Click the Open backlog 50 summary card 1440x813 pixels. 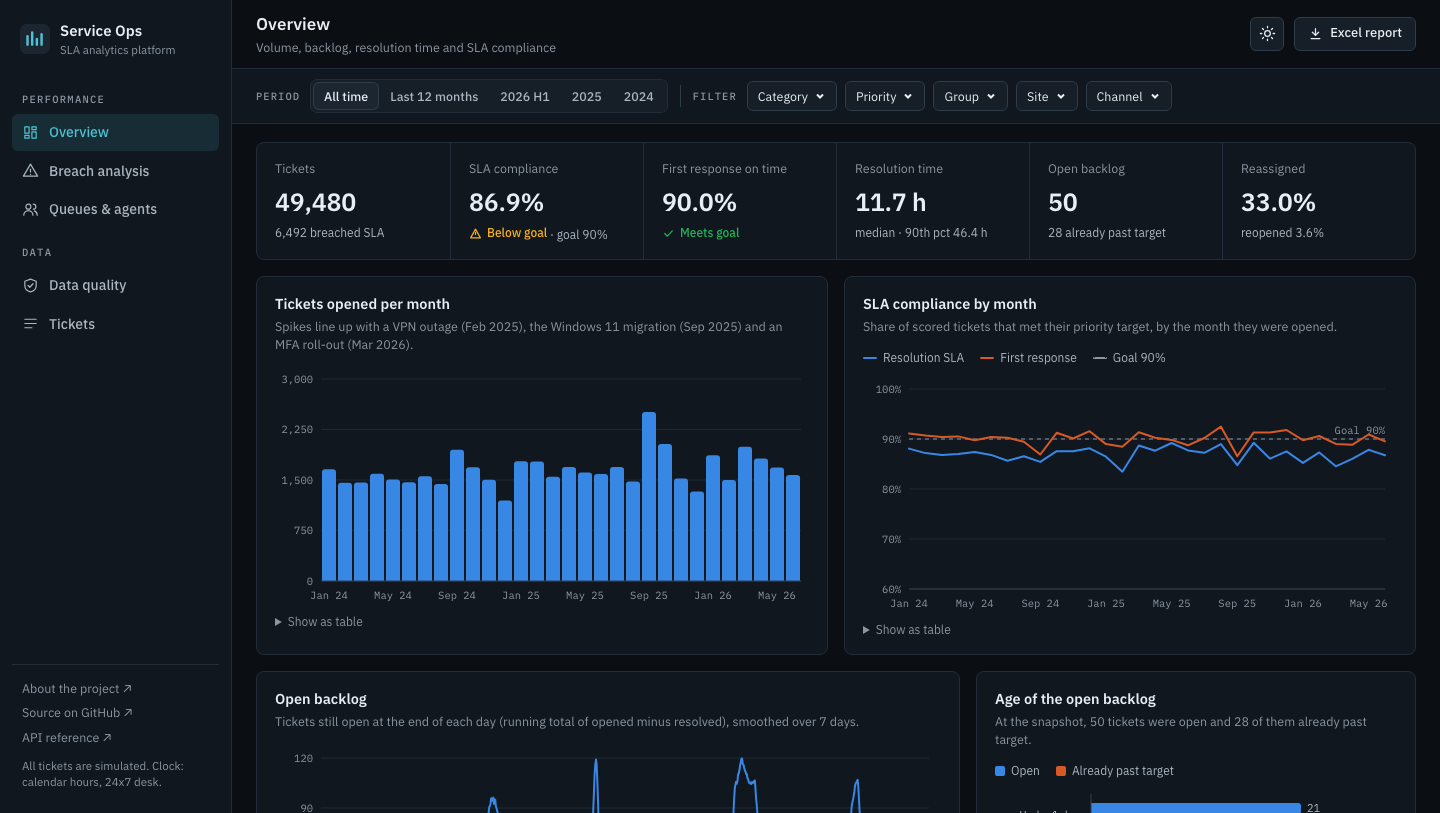pyautogui.click(x=1126, y=201)
